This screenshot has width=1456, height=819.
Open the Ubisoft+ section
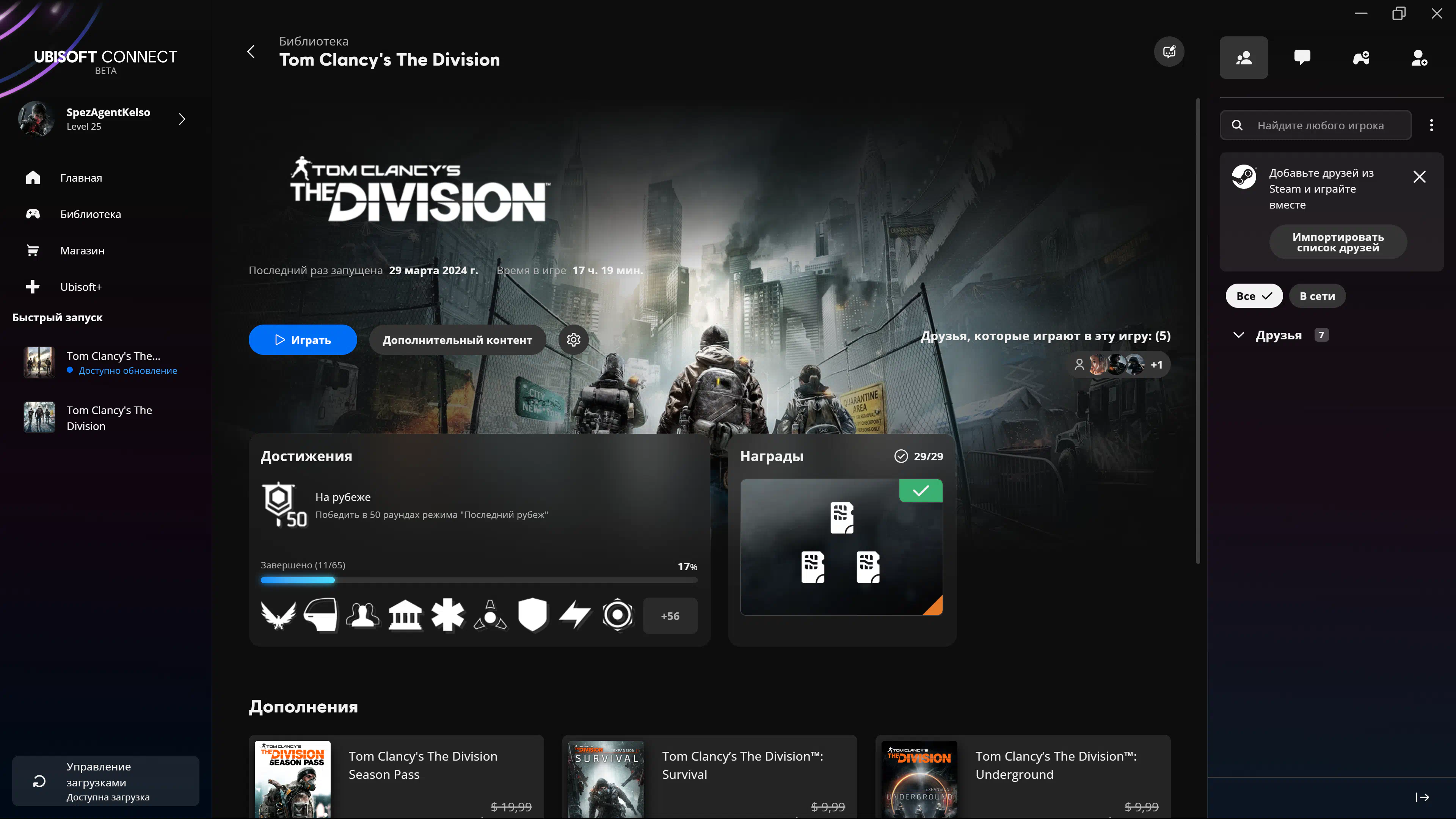[x=81, y=287]
